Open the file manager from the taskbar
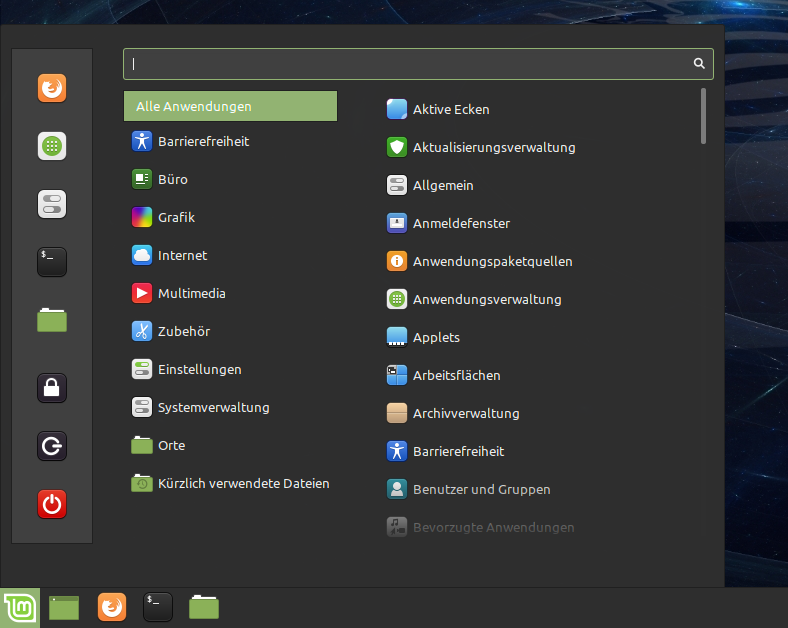Screen dimensions: 788x628 [204, 607]
